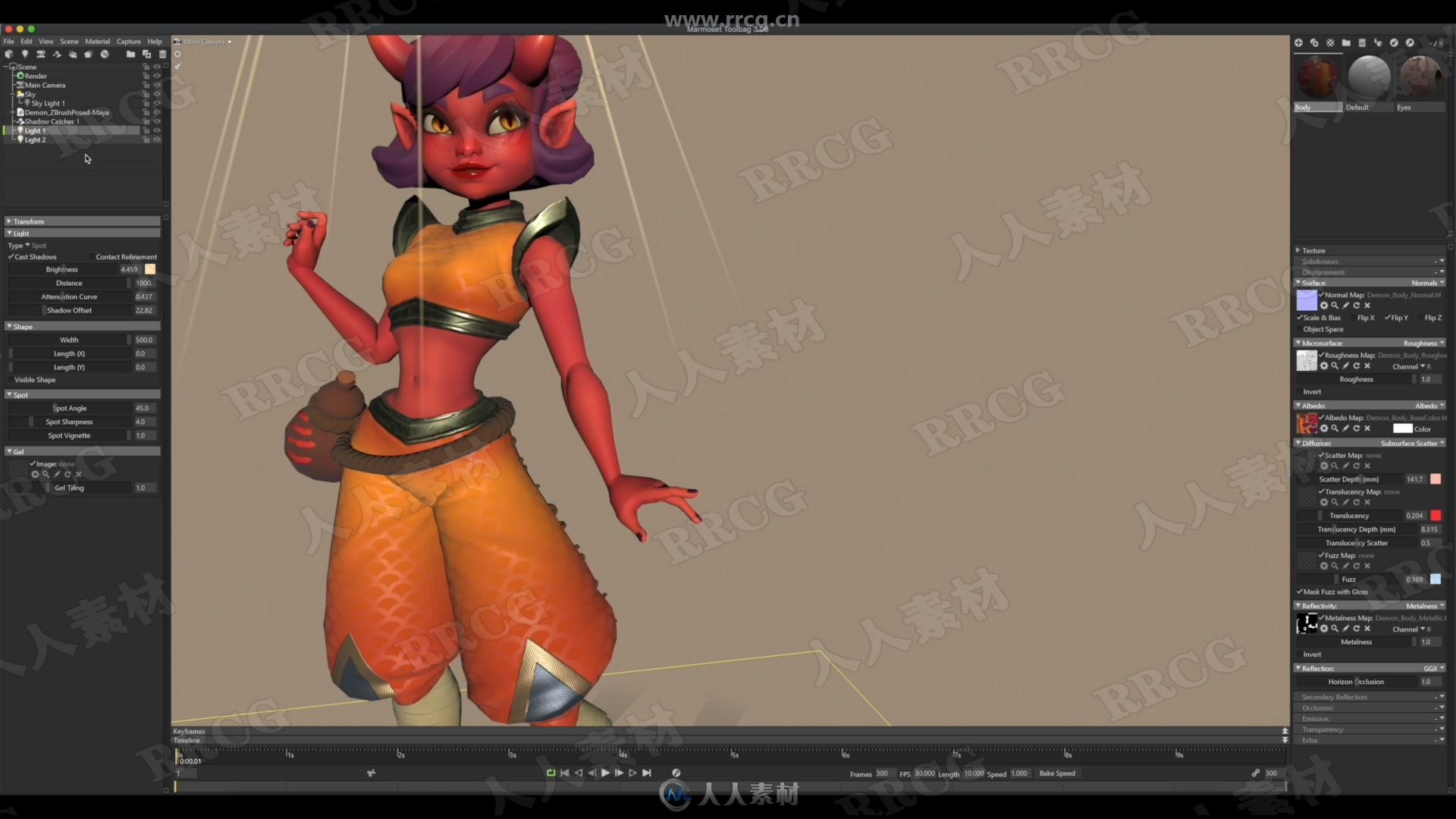The height and width of the screenshot is (819, 1456).
Task: Edit the Gel image with pencil icon
Action: pos(57,474)
